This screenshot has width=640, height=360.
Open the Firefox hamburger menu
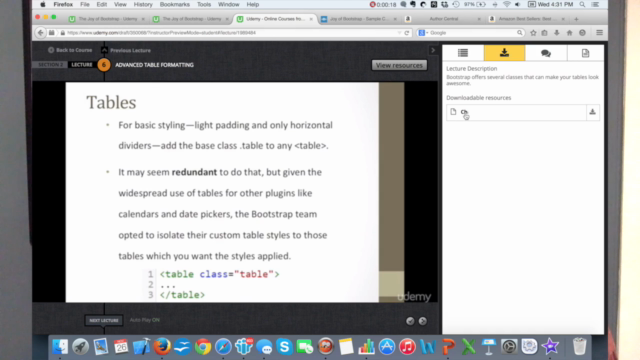point(599,33)
